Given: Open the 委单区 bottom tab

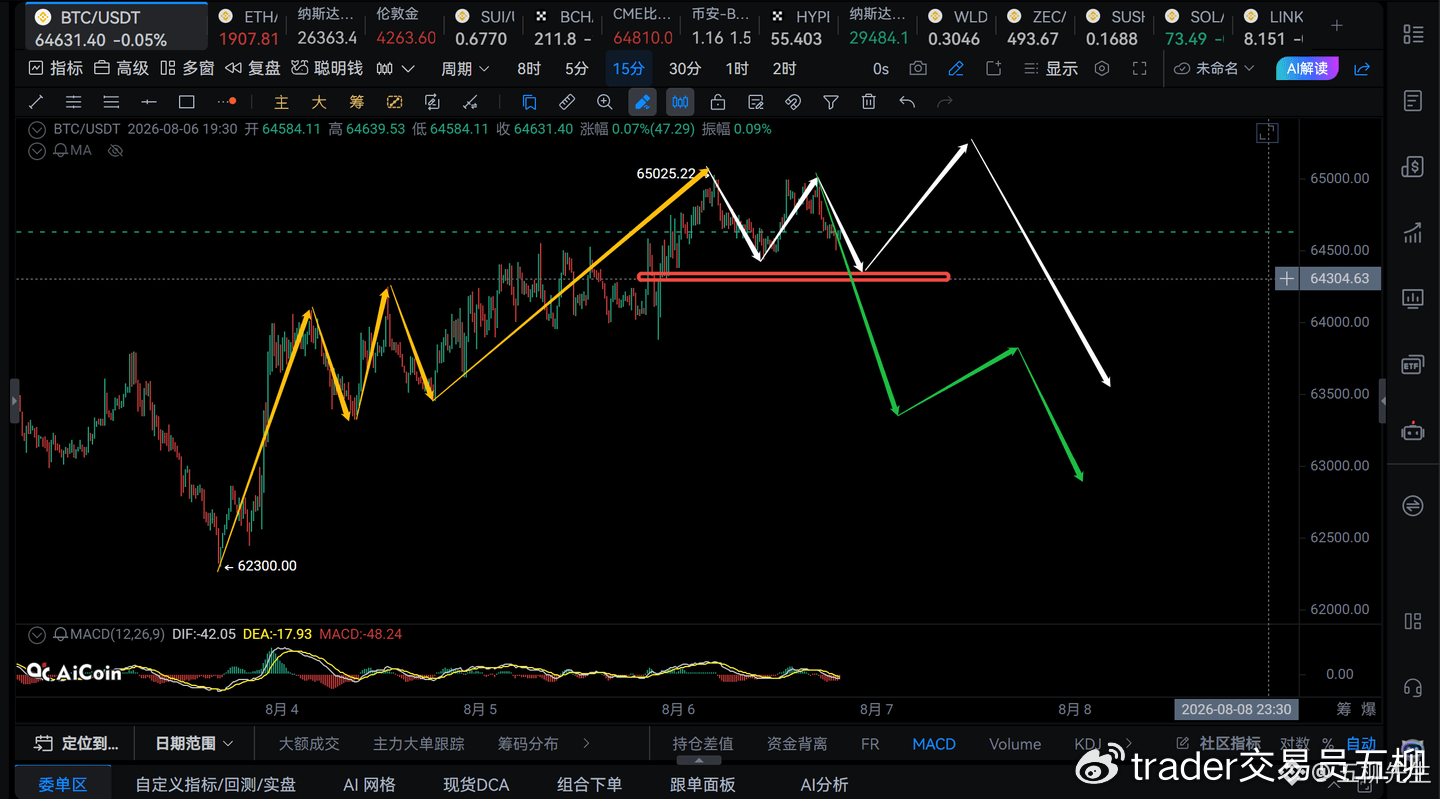Looking at the screenshot, I should [63, 785].
